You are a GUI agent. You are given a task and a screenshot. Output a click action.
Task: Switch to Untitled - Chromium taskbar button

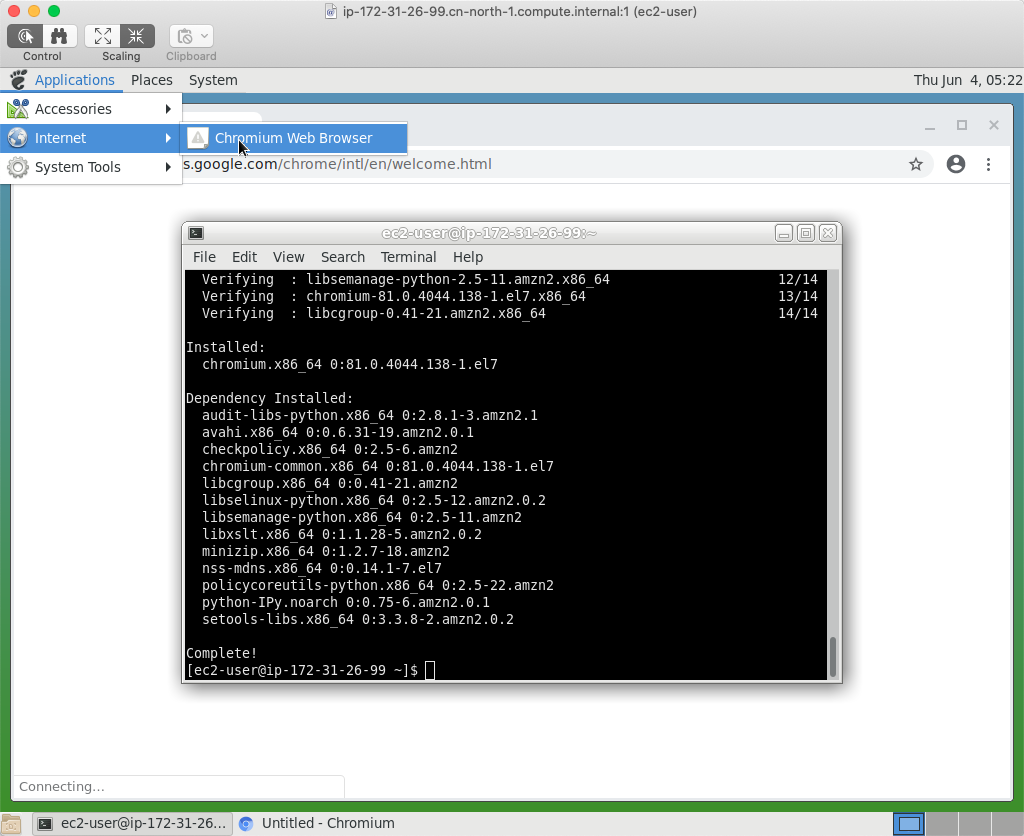coord(317,824)
